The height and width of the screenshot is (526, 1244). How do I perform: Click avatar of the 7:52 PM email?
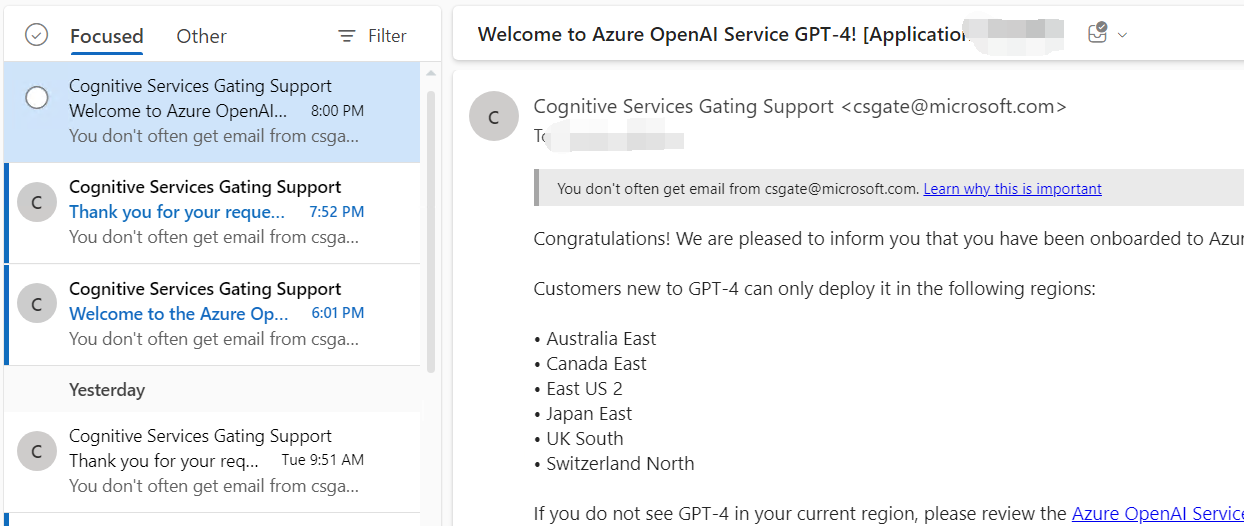pos(37,203)
